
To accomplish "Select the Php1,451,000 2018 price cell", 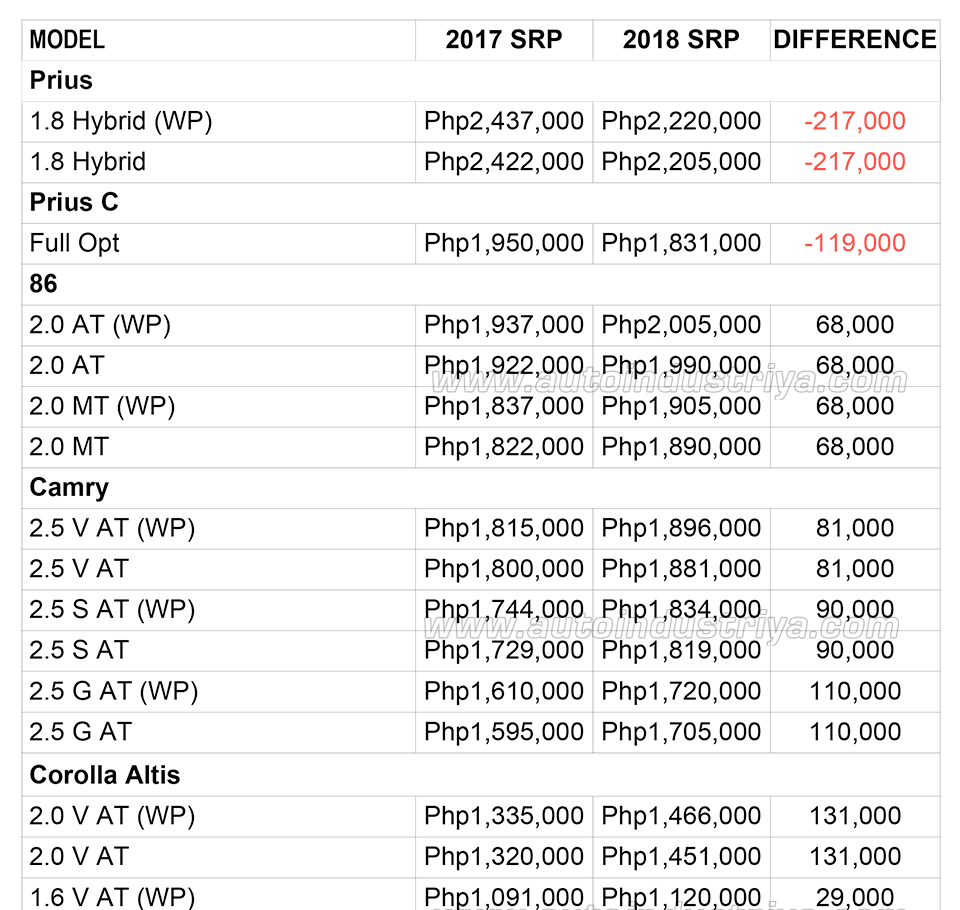I will [681, 857].
